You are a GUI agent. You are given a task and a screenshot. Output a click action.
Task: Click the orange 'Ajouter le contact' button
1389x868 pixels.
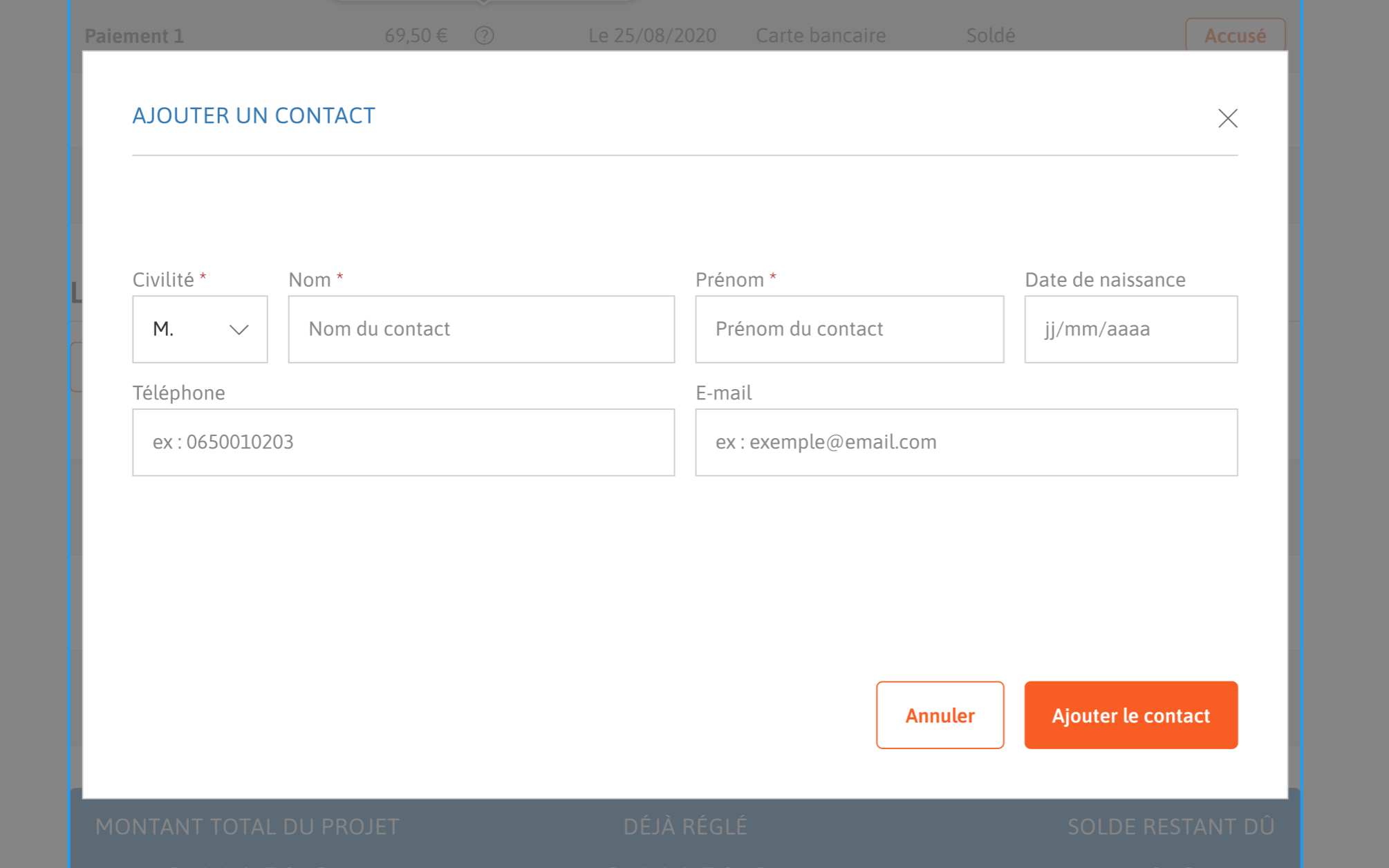pyautogui.click(x=1131, y=714)
